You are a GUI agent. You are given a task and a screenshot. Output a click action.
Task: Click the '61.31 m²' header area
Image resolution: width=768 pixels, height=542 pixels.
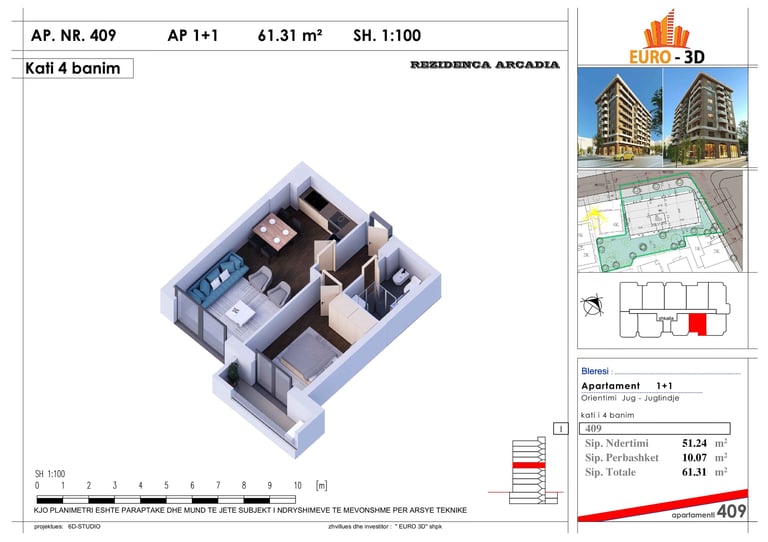pyautogui.click(x=290, y=35)
